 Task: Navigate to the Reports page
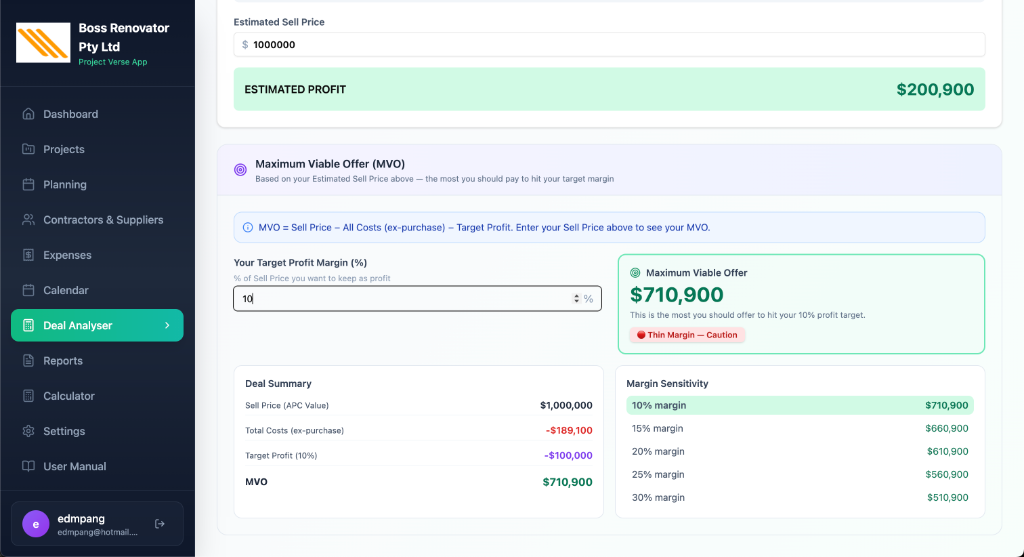click(97, 360)
